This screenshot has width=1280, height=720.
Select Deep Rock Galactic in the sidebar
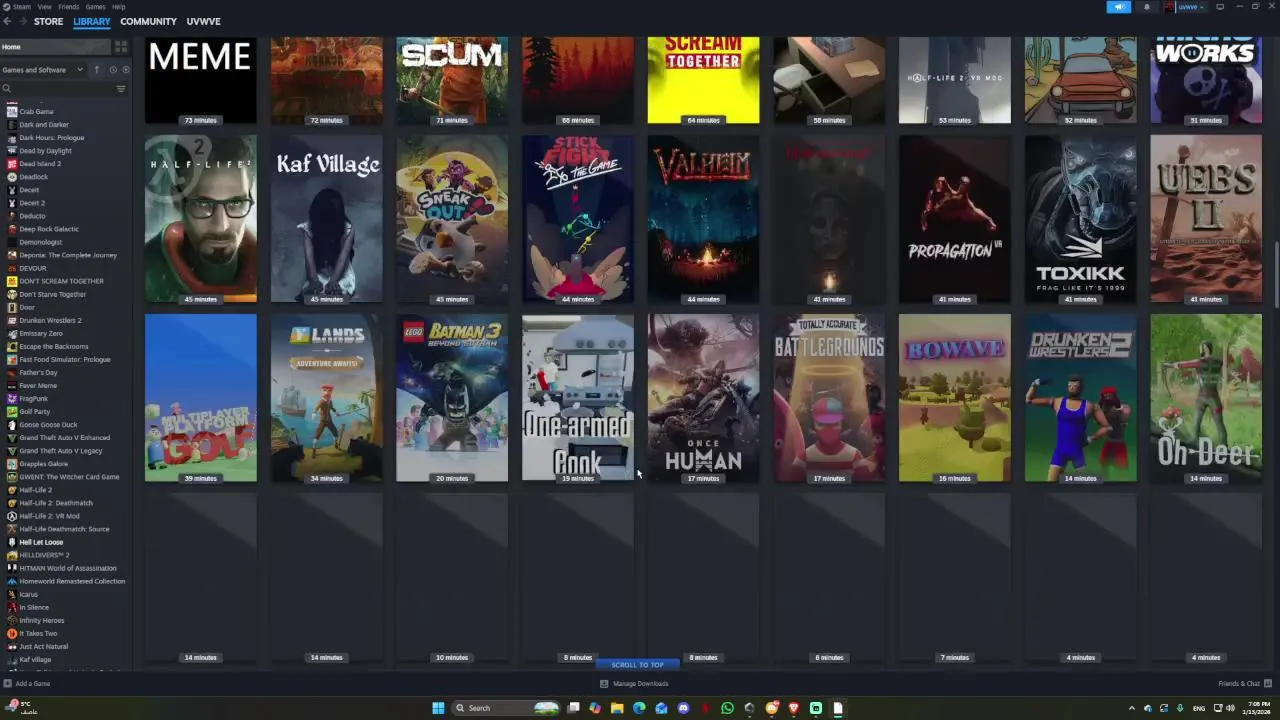click(49, 229)
